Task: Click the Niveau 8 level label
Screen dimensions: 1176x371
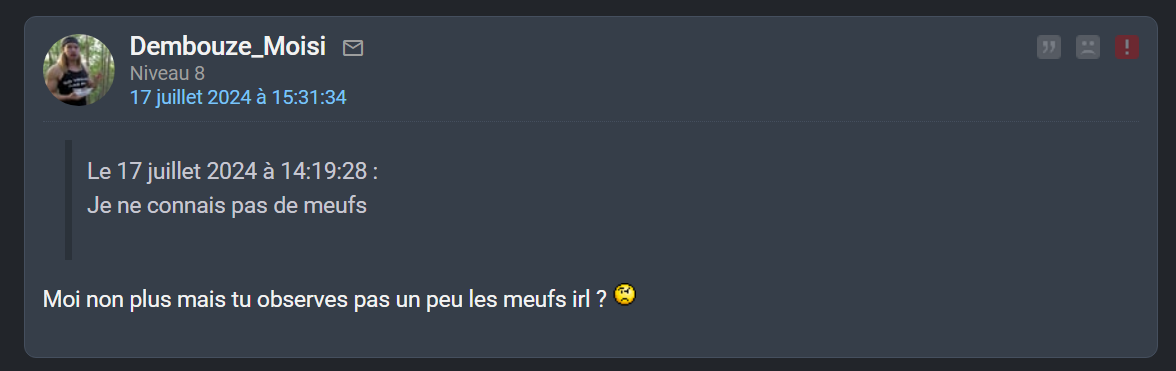Action: [x=167, y=73]
